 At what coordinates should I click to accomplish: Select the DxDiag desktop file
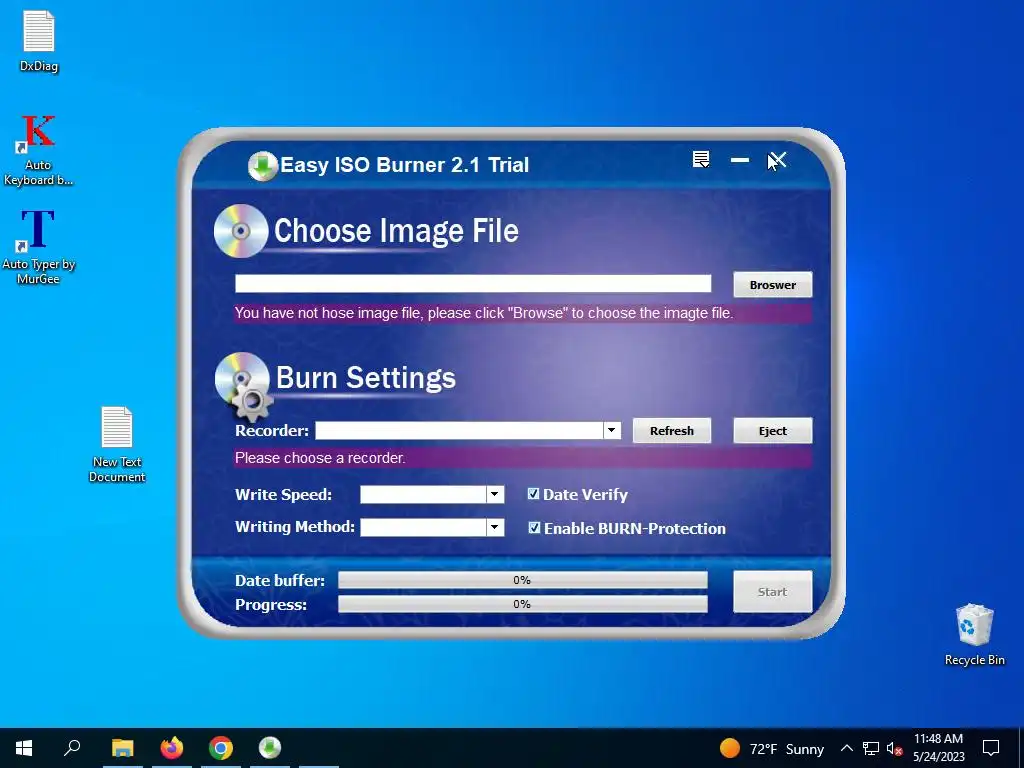[39, 41]
